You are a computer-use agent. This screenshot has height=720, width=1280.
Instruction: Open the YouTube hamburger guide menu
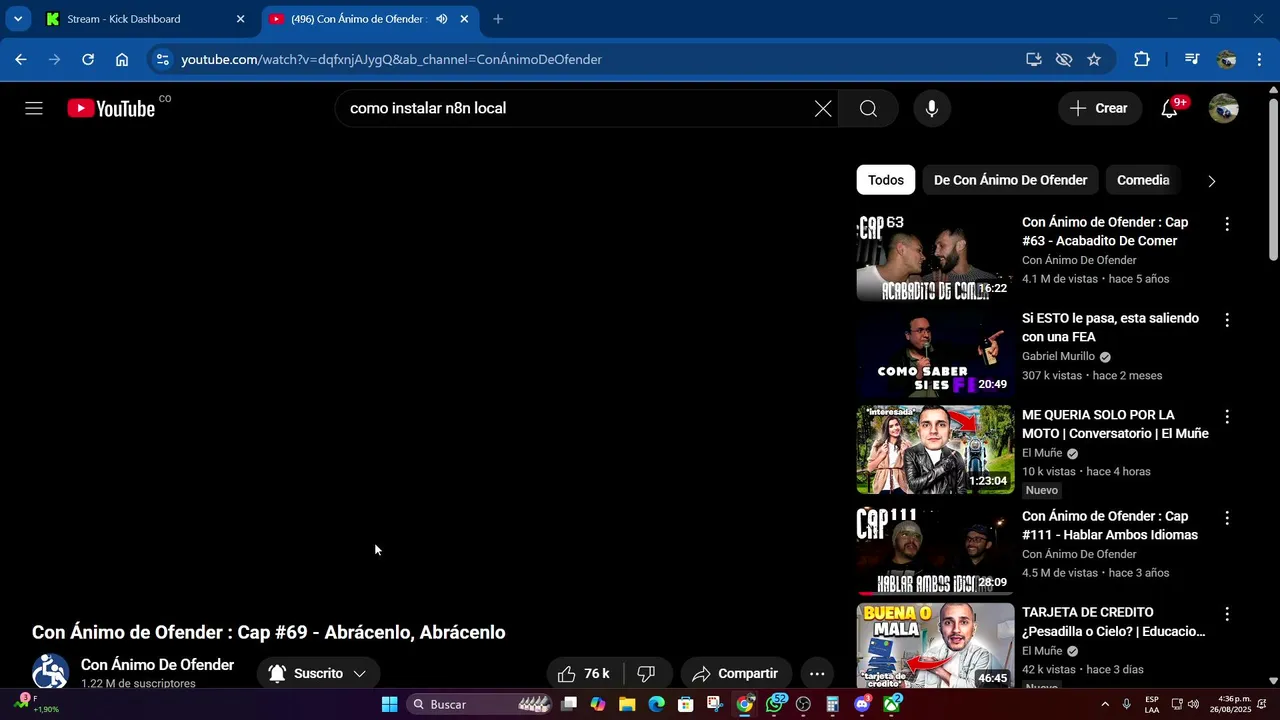click(x=34, y=108)
